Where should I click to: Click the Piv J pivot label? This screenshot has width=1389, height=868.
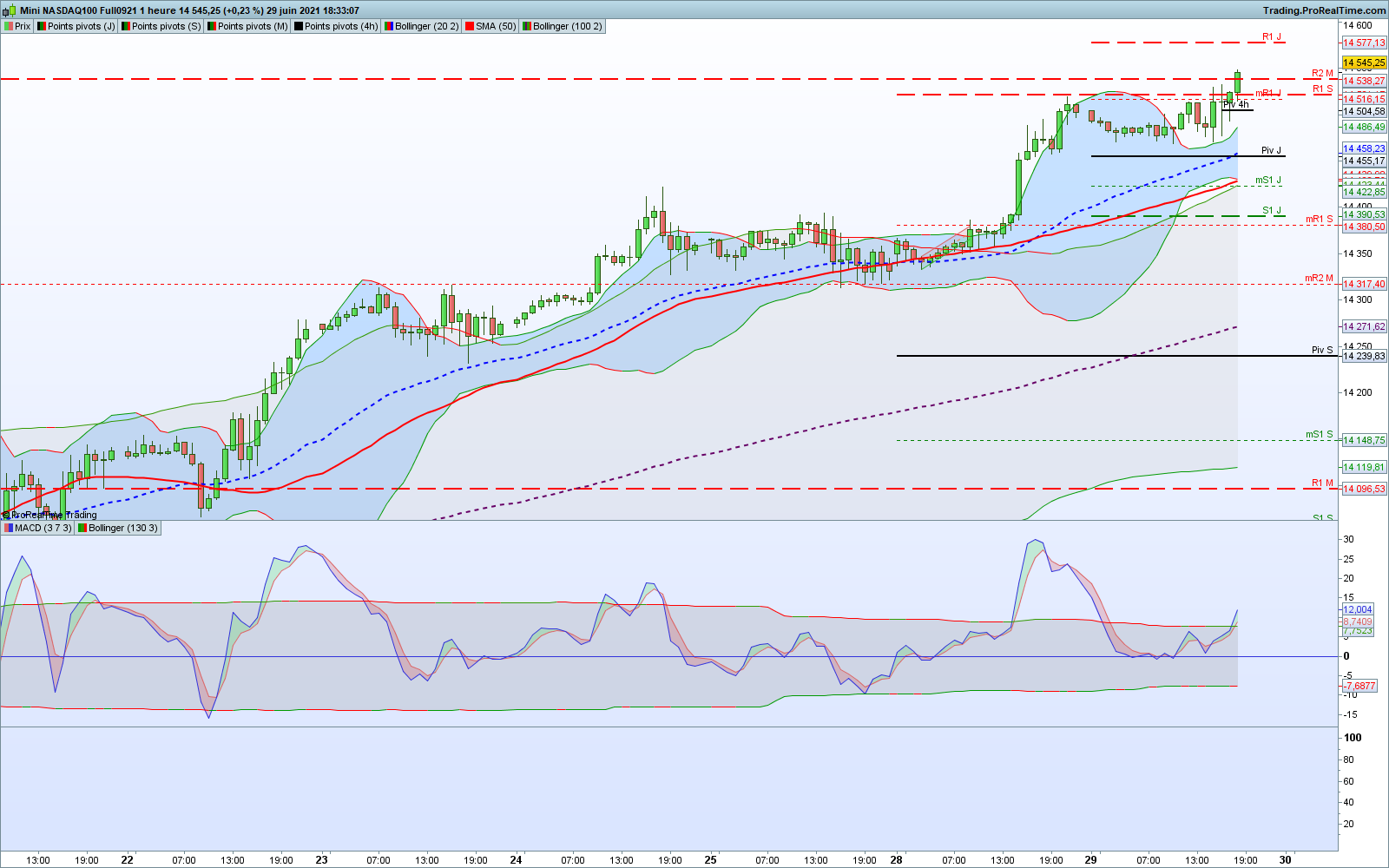tap(1271, 150)
